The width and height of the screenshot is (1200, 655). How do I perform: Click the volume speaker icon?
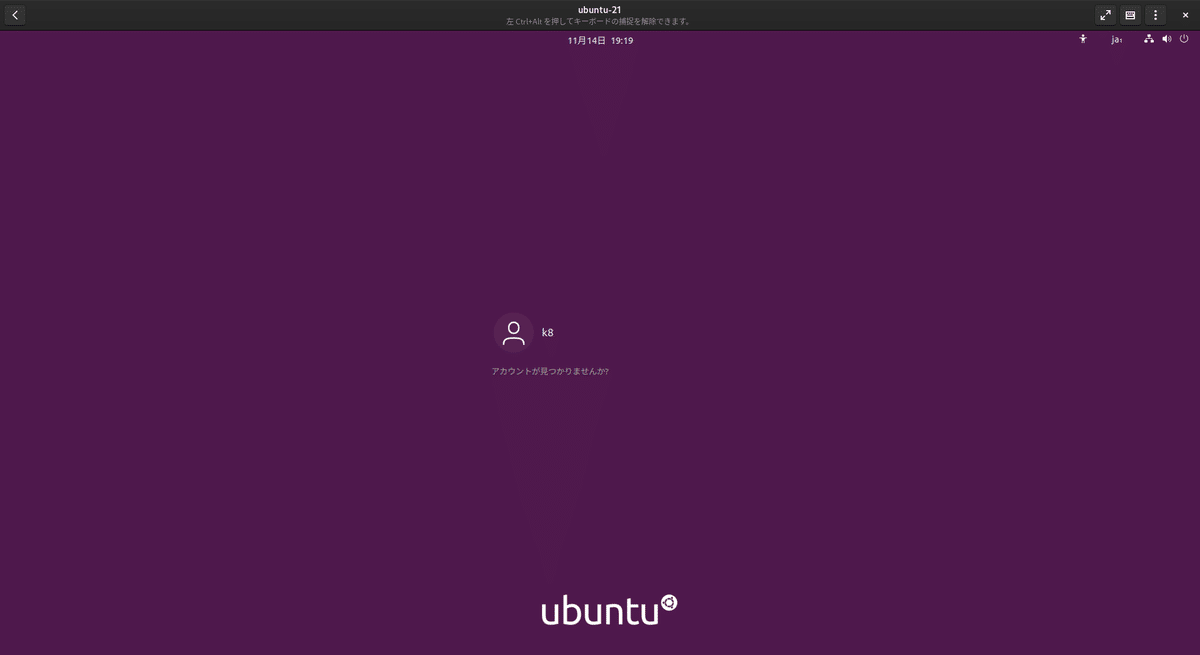[x=1167, y=40]
